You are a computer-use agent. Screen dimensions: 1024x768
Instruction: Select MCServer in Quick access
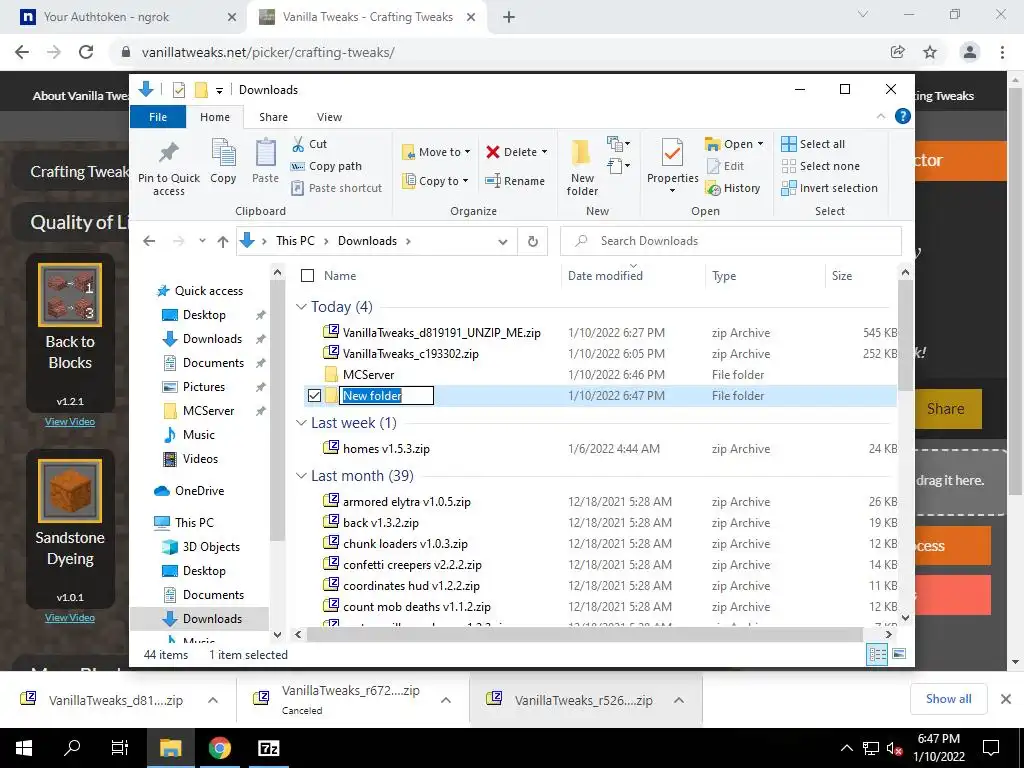[x=208, y=411]
